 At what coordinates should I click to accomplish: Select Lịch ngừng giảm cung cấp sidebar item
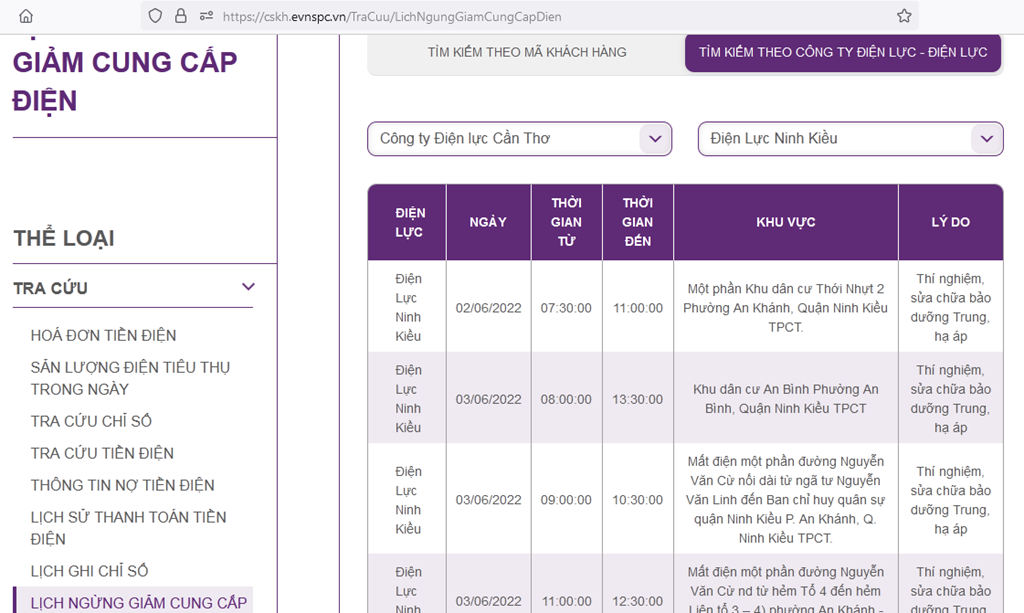point(138,602)
